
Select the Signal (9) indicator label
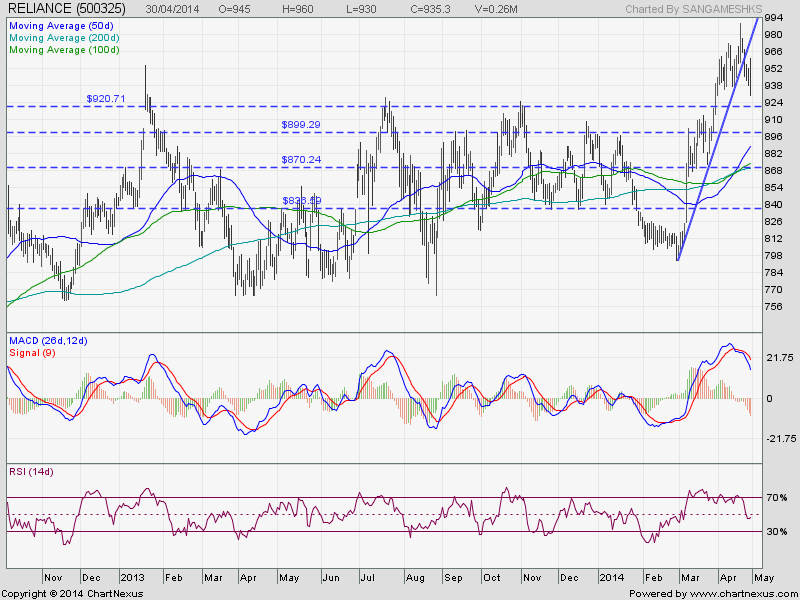[x=32, y=353]
